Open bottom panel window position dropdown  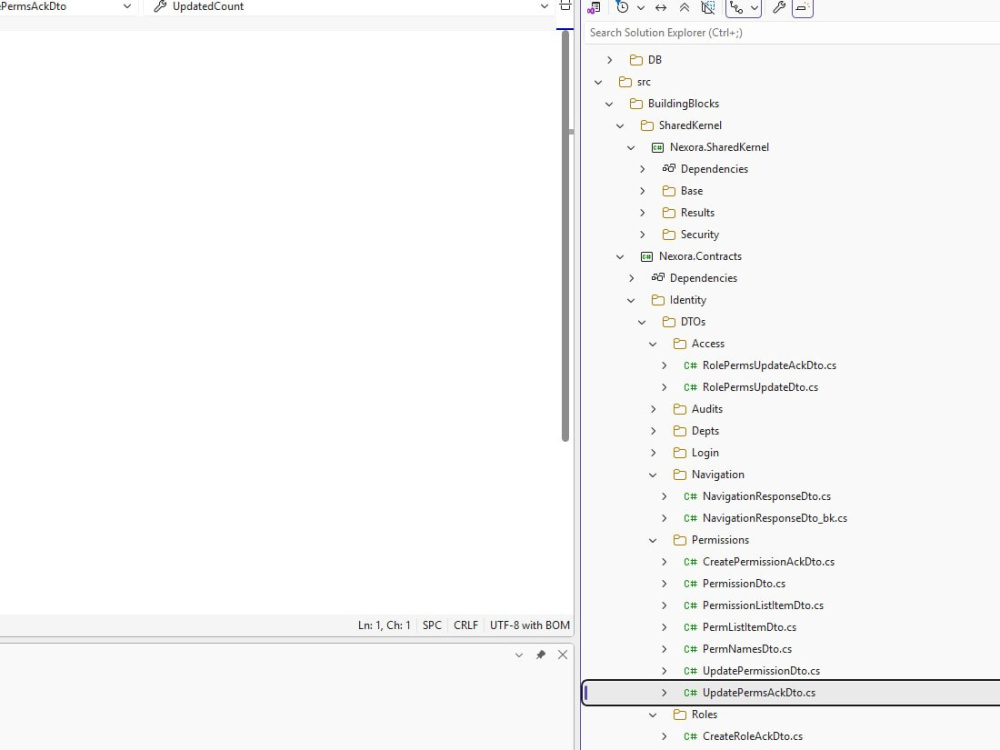click(x=518, y=655)
